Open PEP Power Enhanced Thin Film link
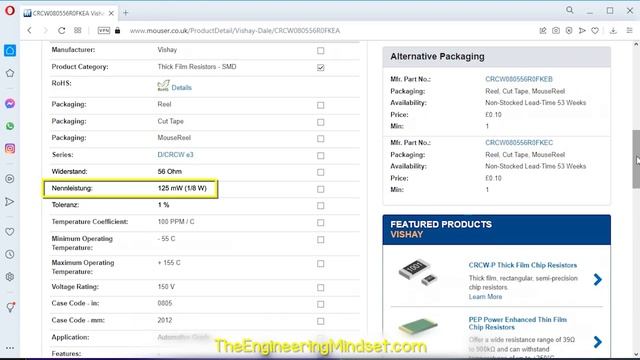The width and height of the screenshot is (640, 360). click(518, 323)
